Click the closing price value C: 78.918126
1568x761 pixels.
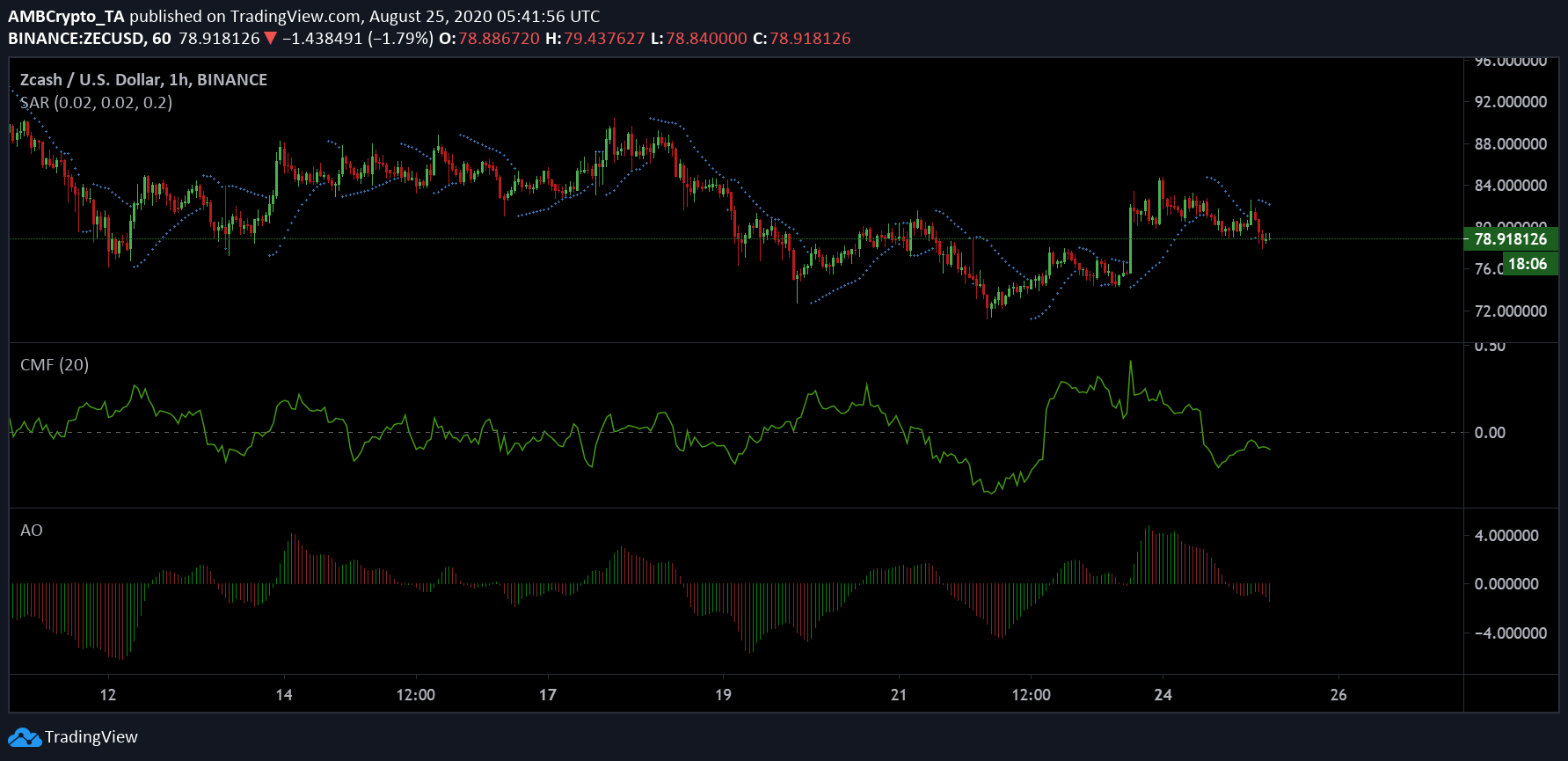coord(801,39)
